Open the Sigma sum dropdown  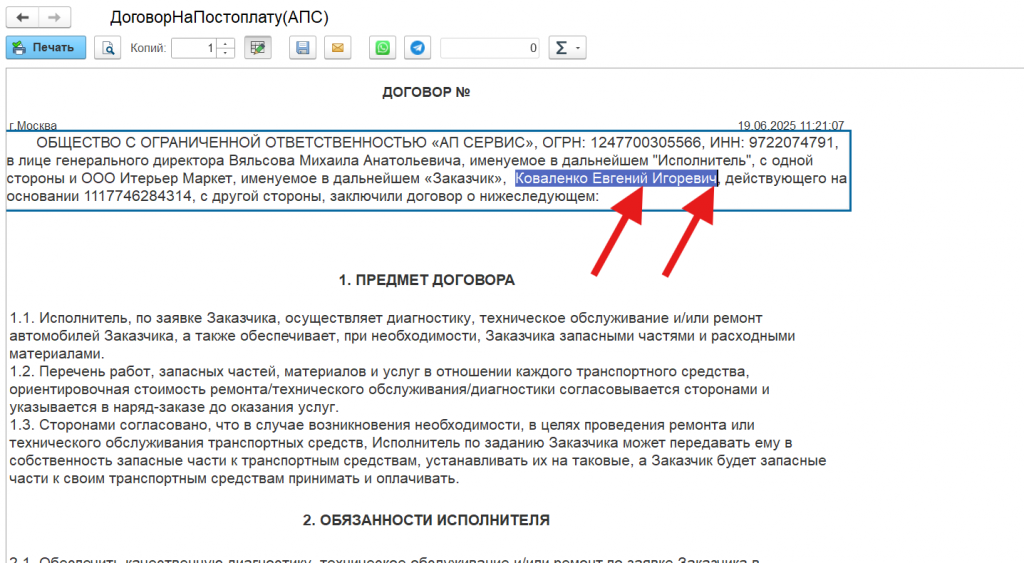[567, 47]
